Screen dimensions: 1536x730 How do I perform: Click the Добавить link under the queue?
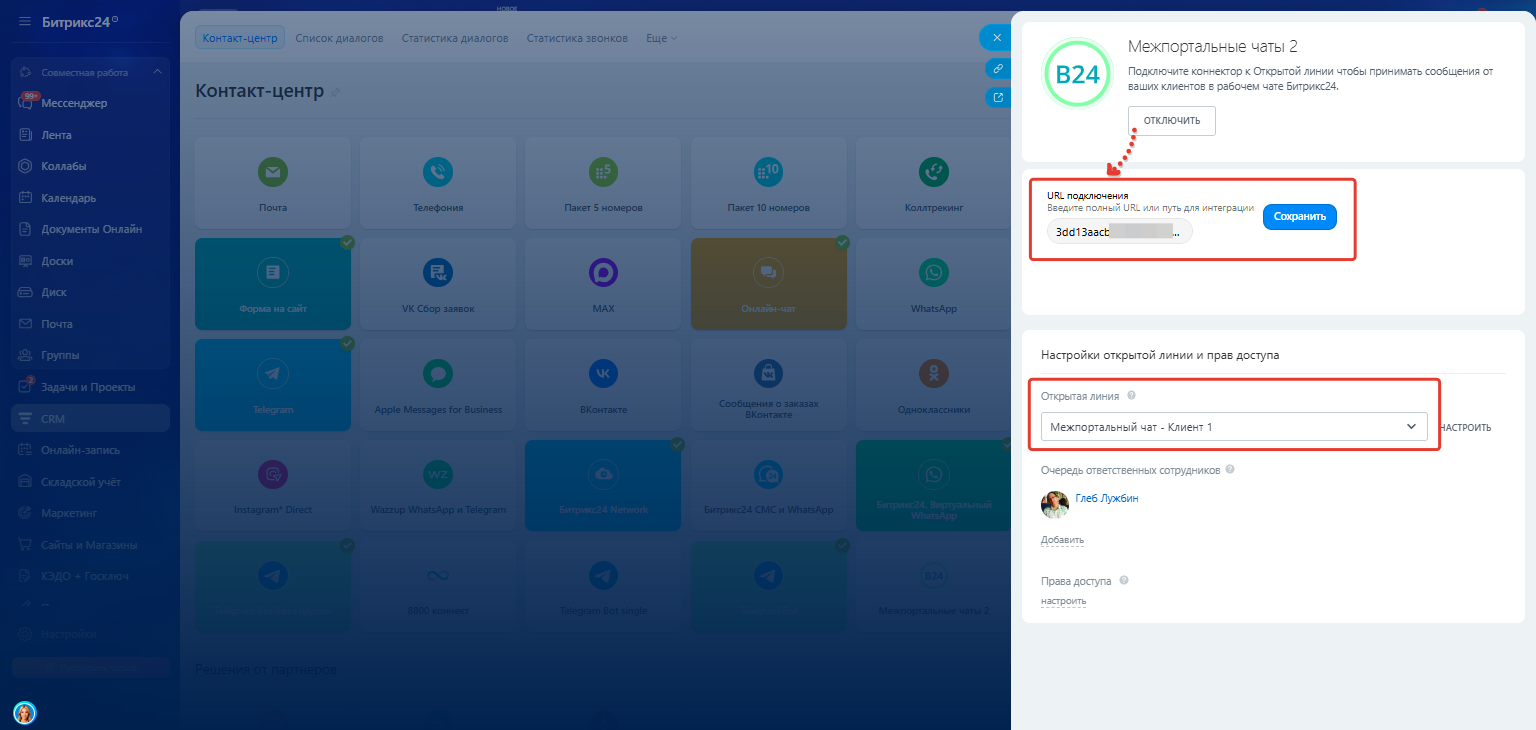pos(1062,540)
